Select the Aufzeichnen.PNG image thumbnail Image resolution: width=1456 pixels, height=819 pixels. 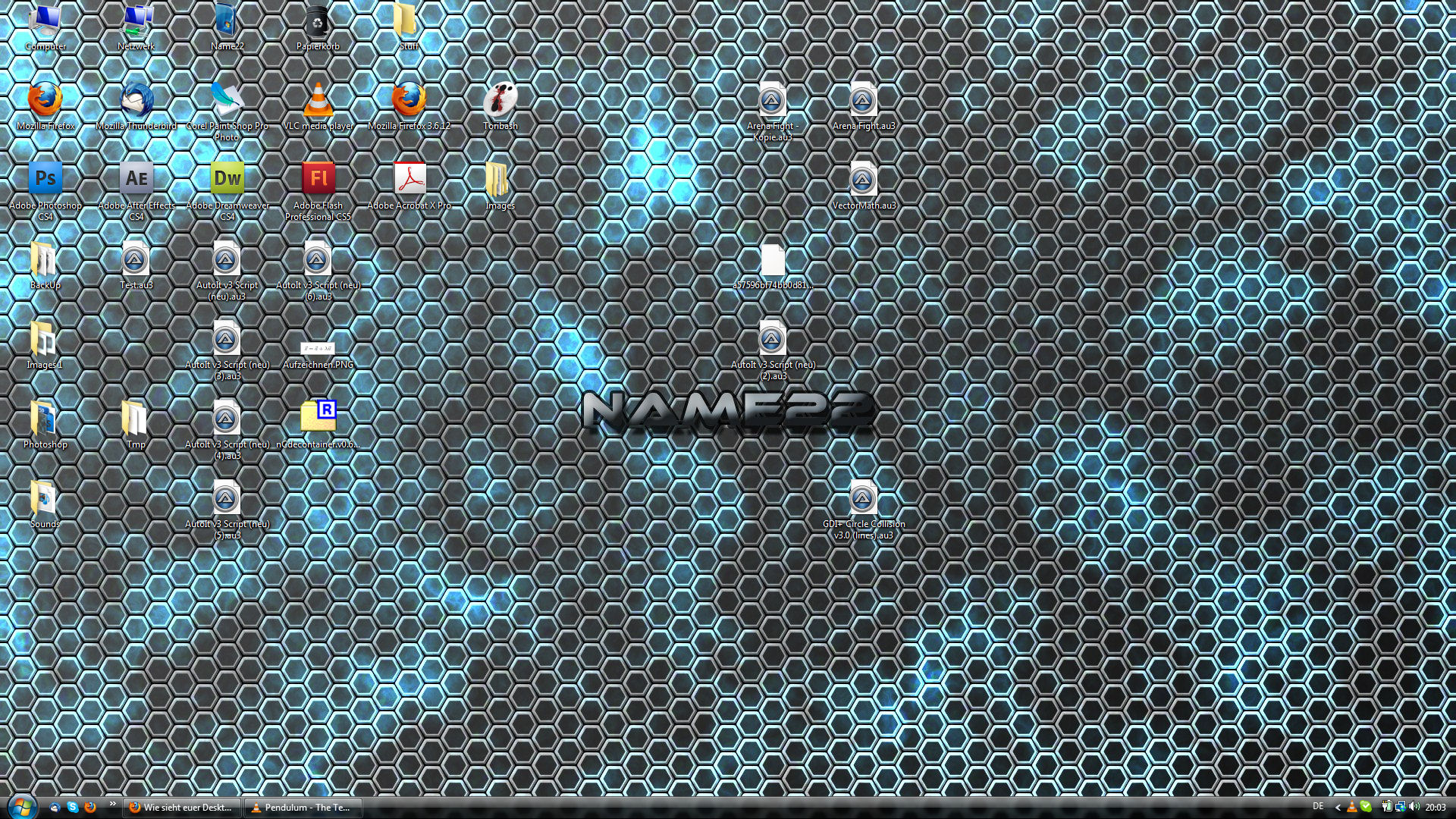[x=318, y=349]
